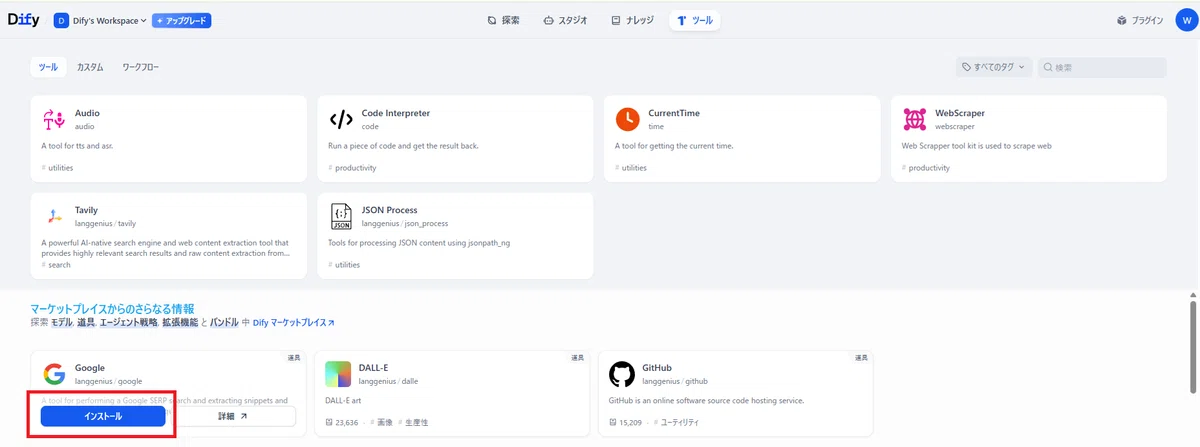Click the CurrentTime clock icon
1200x447 pixels.
(627, 119)
